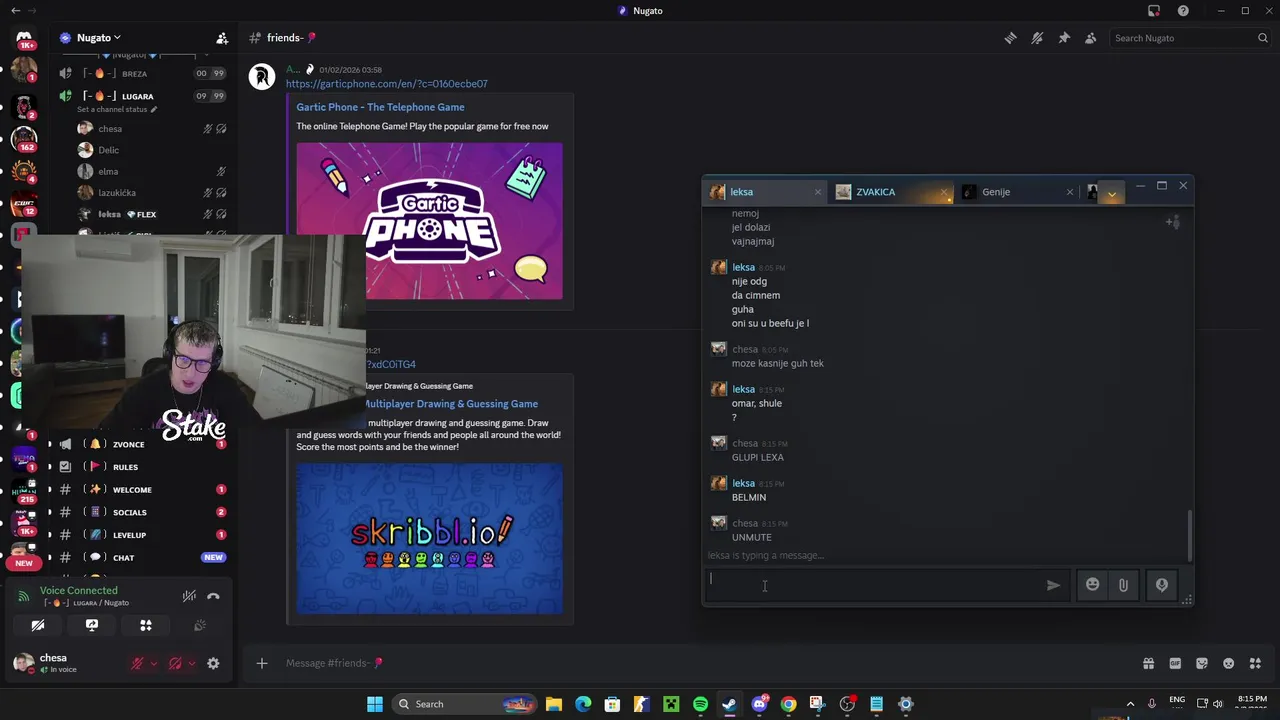The width and height of the screenshot is (1280, 720).
Task: Open the GIF picker
Action: click(1175, 663)
